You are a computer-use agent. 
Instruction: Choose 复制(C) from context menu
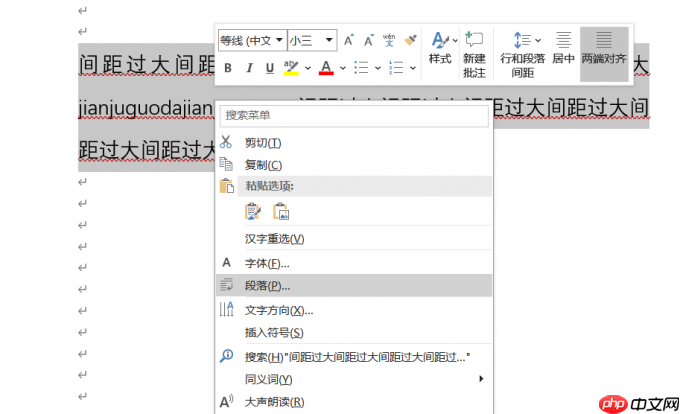point(354,165)
